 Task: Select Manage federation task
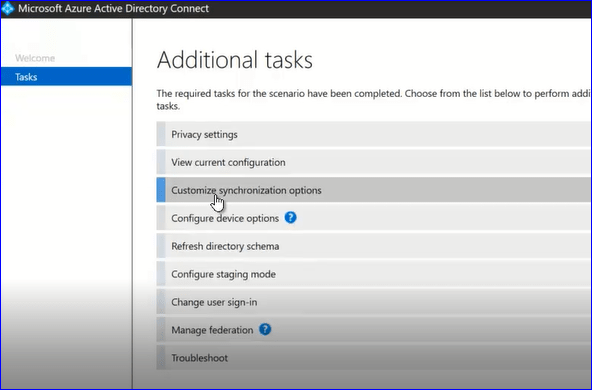click(x=374, y=330)
